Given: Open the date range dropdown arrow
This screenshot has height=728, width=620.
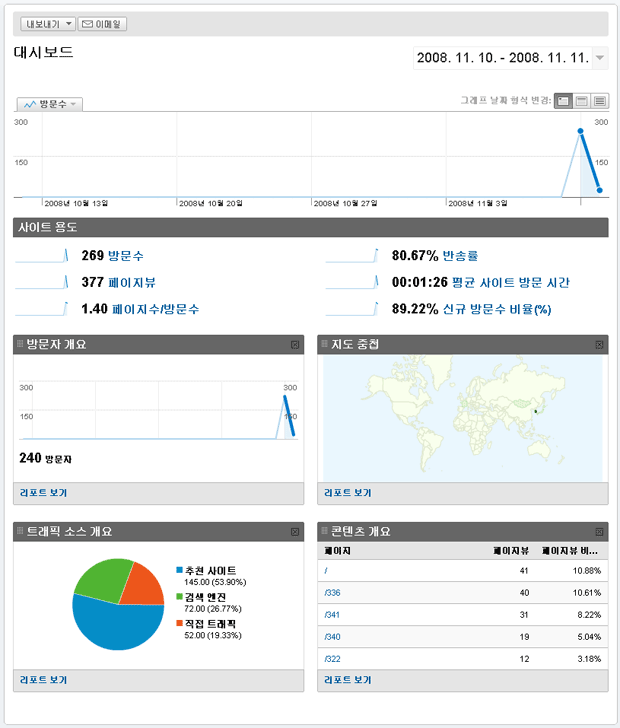Looking at the screenshot, I should click(x=600, y=58).
